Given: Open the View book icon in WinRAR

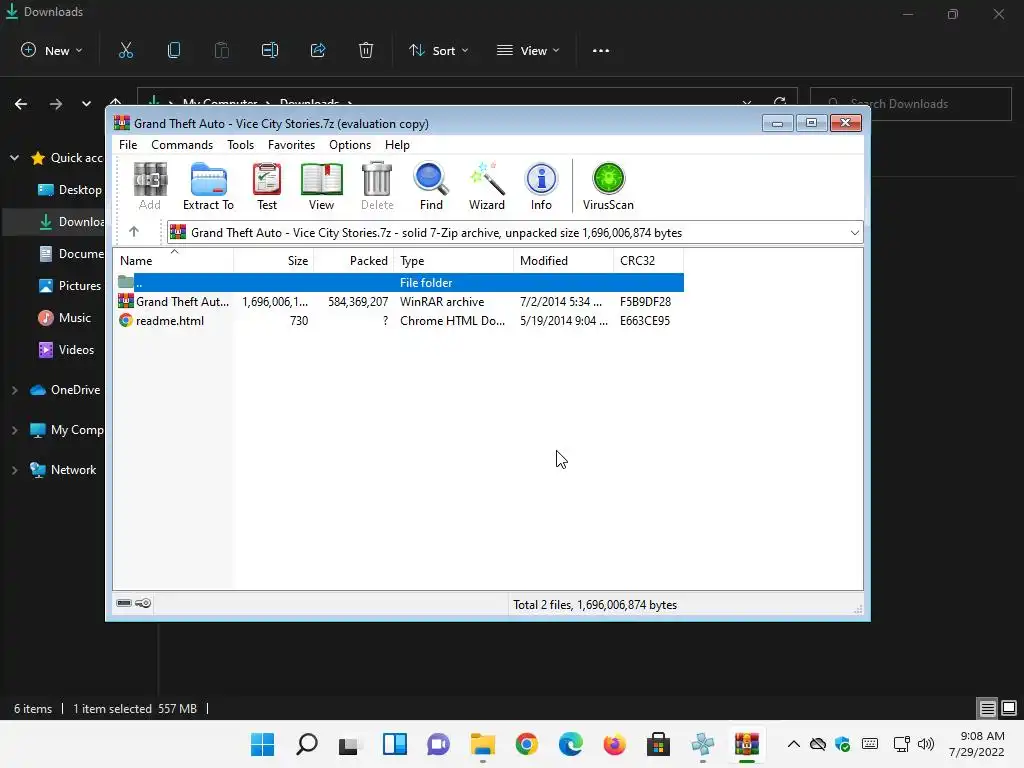Looking at the screenshot, I should click(321, 186).
